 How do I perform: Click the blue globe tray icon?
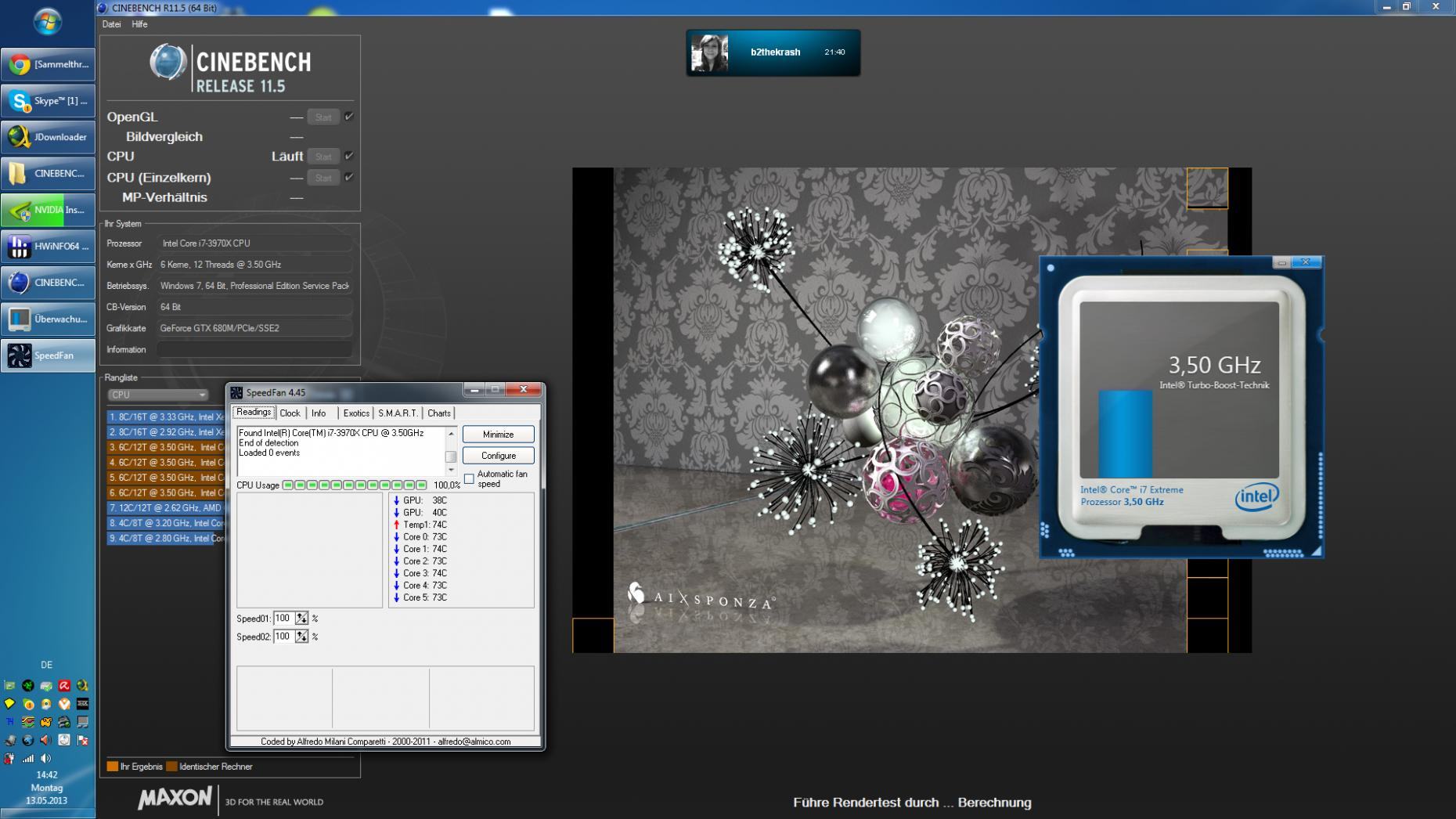coord(28,740)
